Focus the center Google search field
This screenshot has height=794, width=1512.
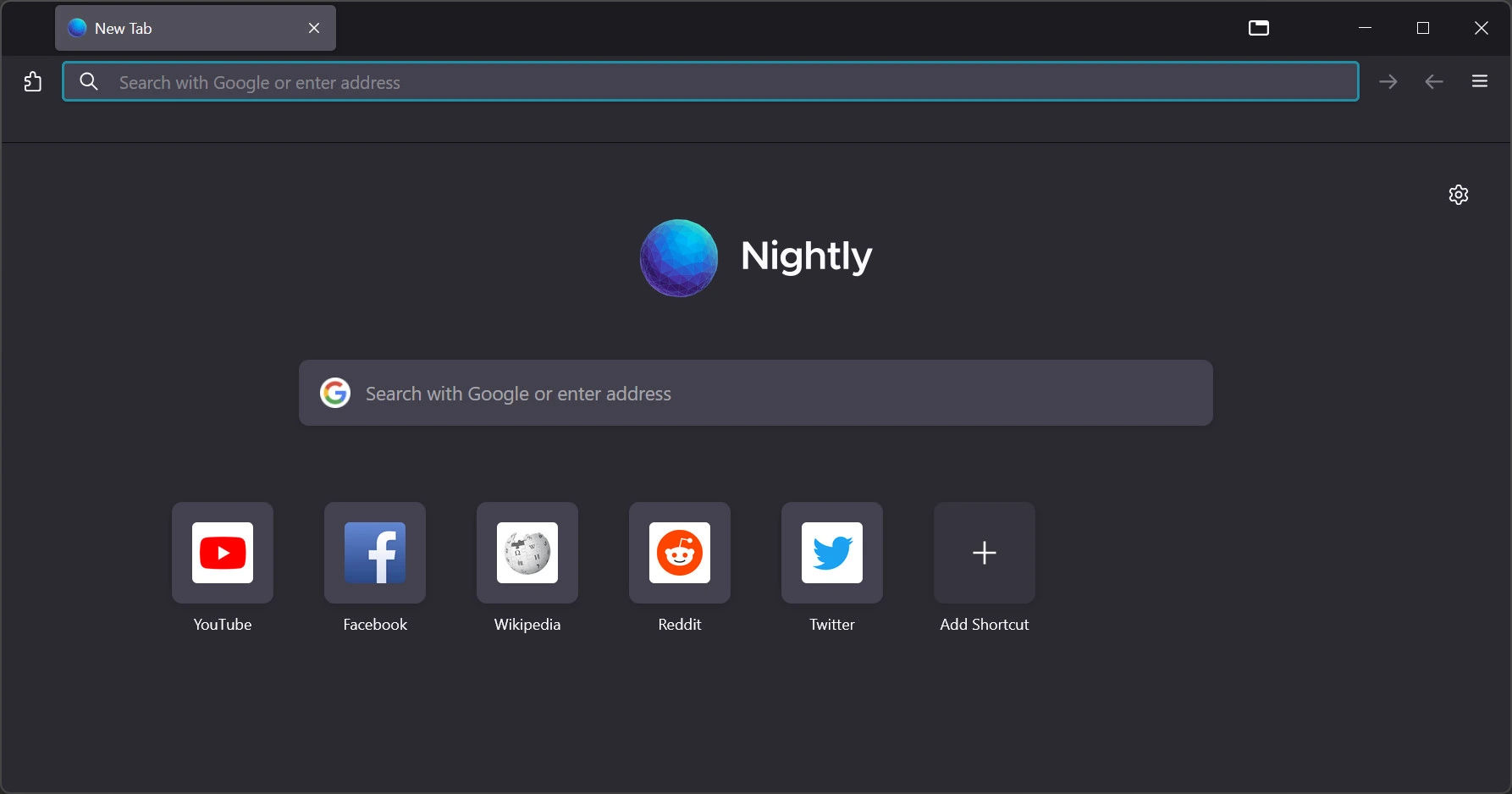pos(755,393)
